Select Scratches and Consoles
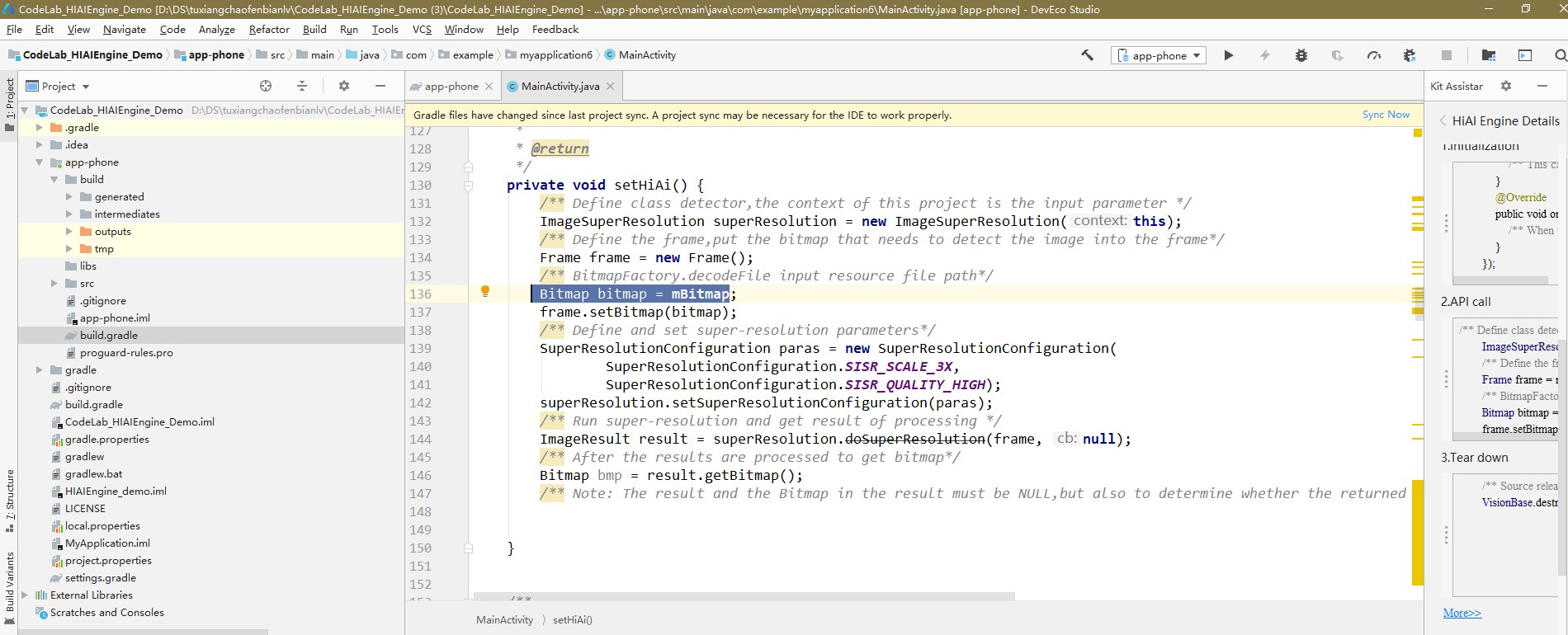Image resolution: width=1568 pixels, height=635 pixels. [106, 612]
